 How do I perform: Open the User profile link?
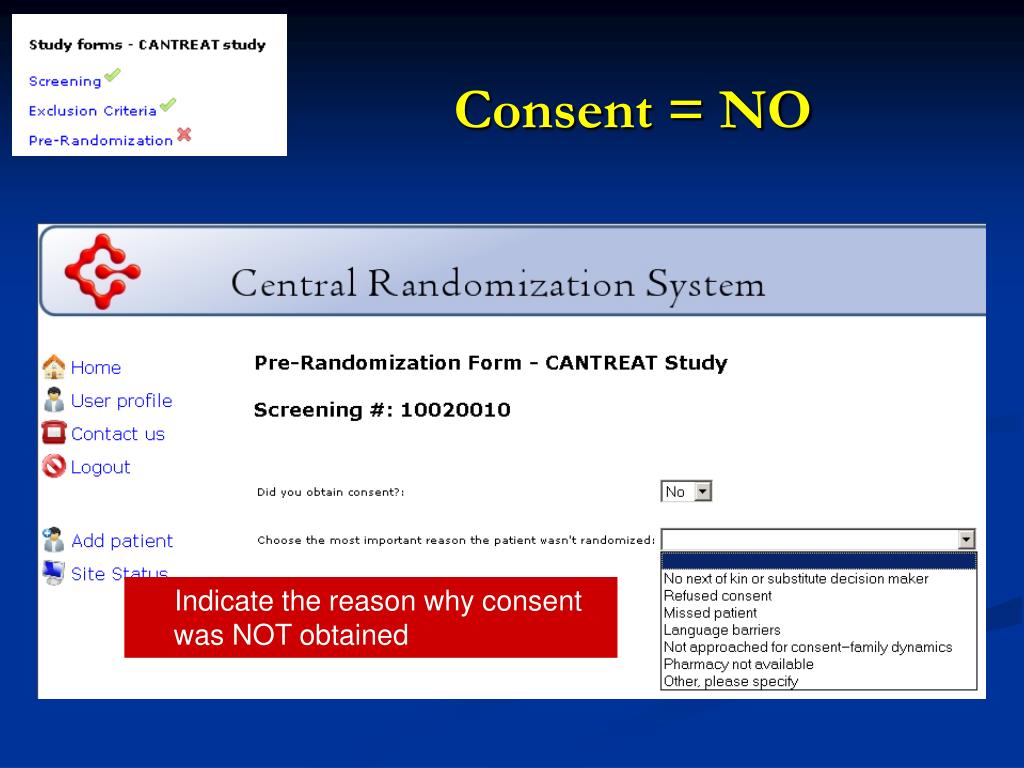(x=121, y=400)
